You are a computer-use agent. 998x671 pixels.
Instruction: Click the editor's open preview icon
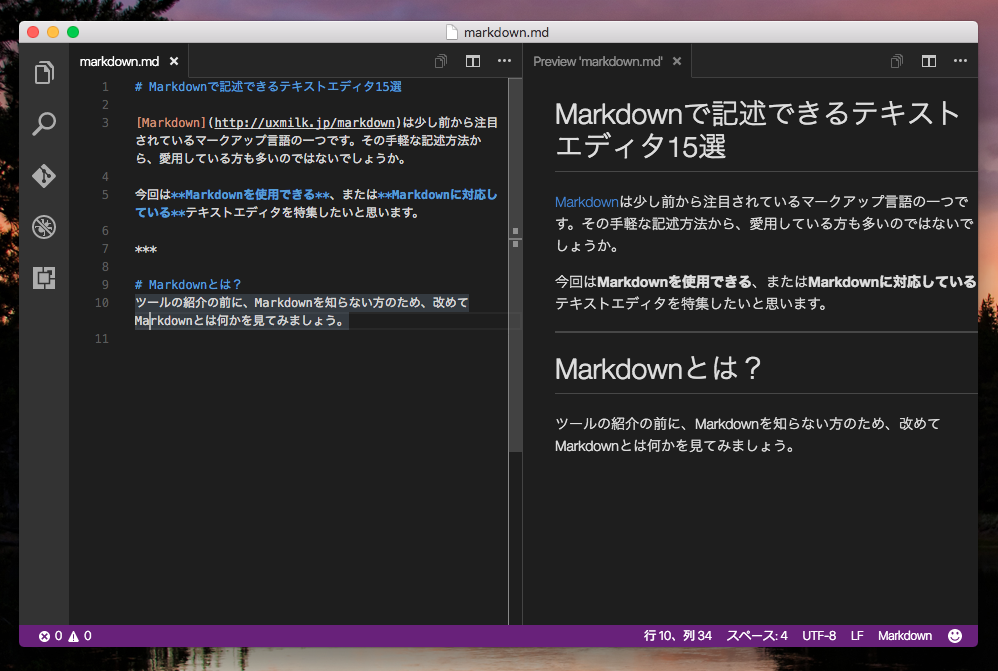coord(441,61)
